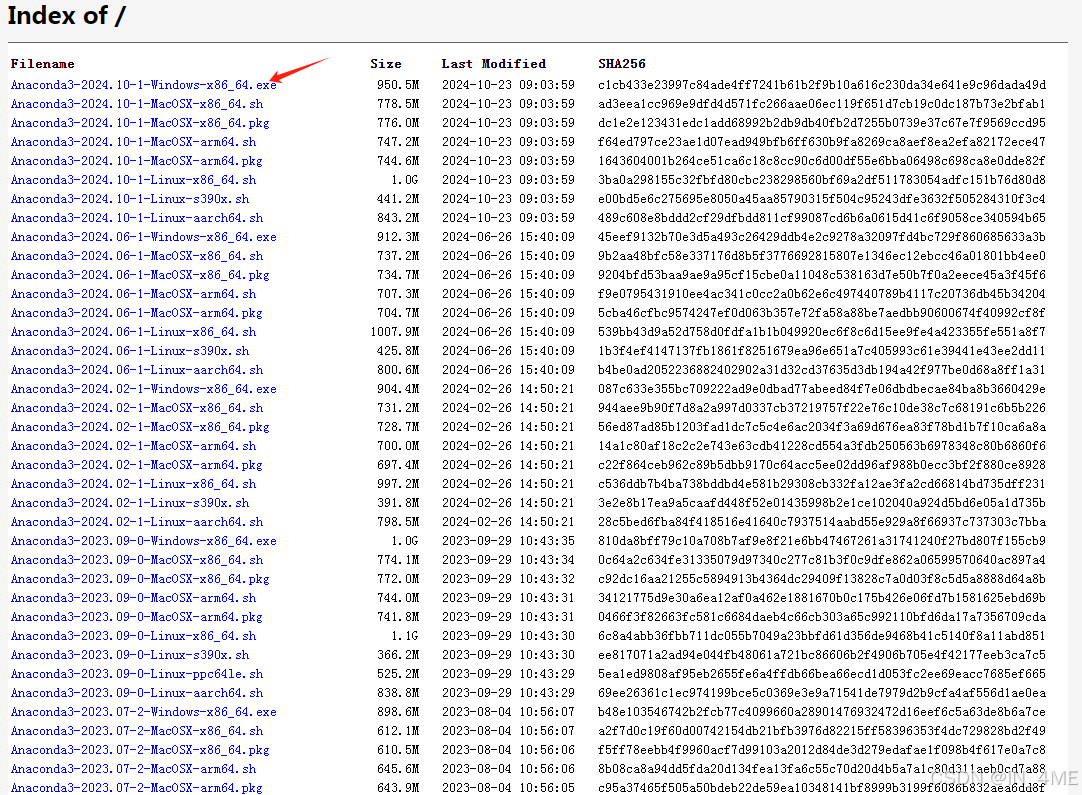Screen dimensions: 1082x795
Task: Click SHA256 hash starting with 3ba0a298155c
Action: point(822,180)
